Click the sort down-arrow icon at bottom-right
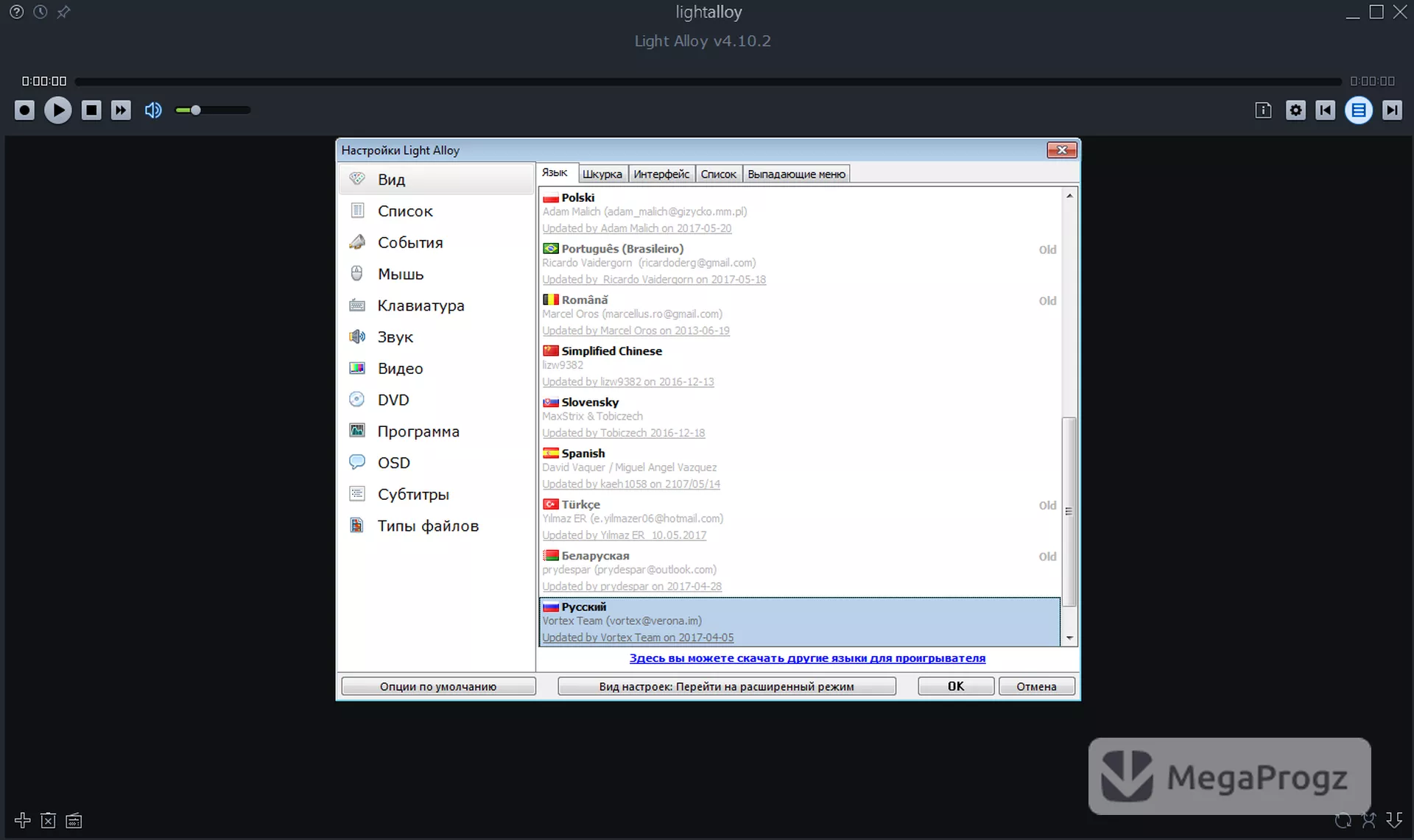The image size is (1414, 840). 1394,820
